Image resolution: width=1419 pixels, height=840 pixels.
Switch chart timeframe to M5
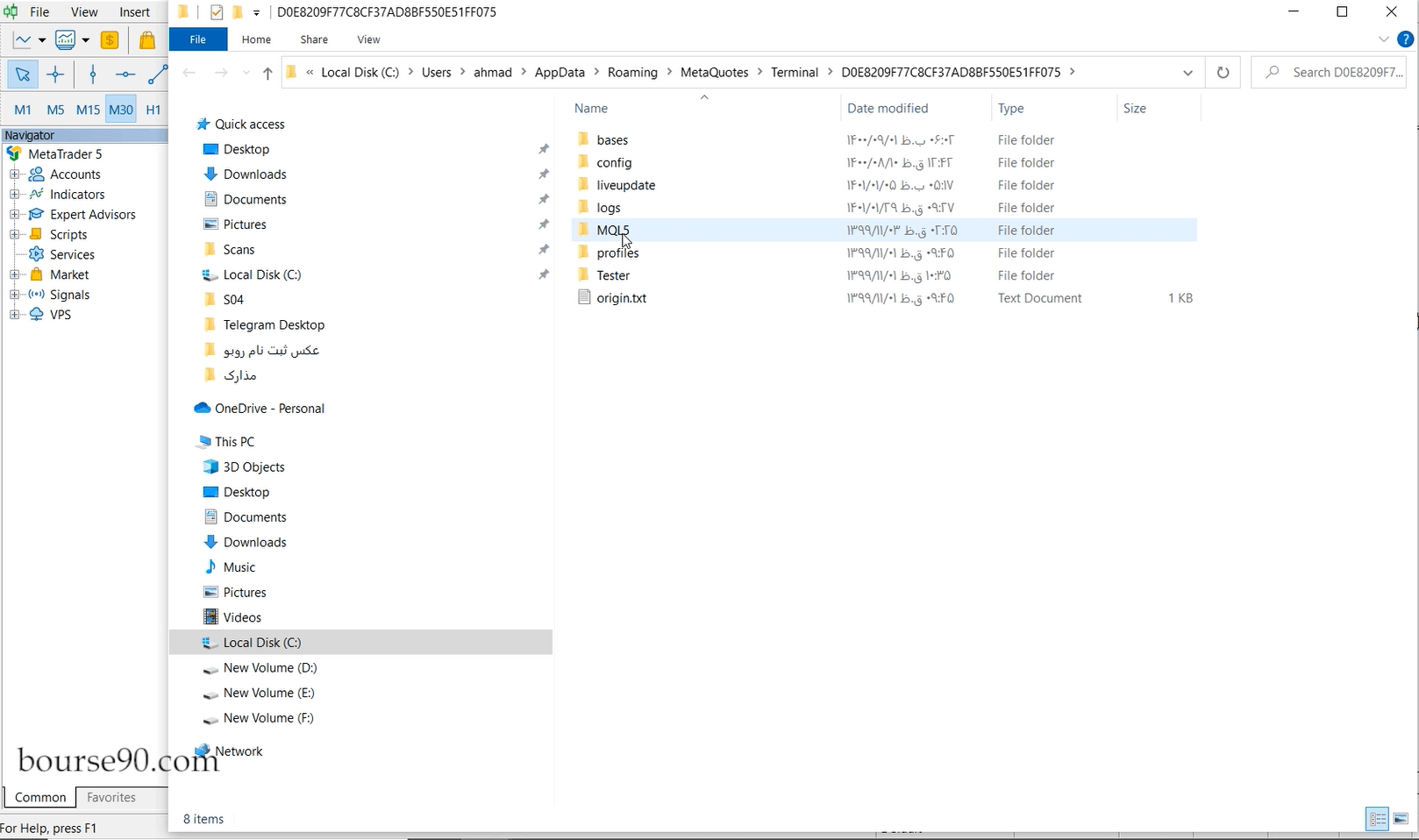point(55,110)
